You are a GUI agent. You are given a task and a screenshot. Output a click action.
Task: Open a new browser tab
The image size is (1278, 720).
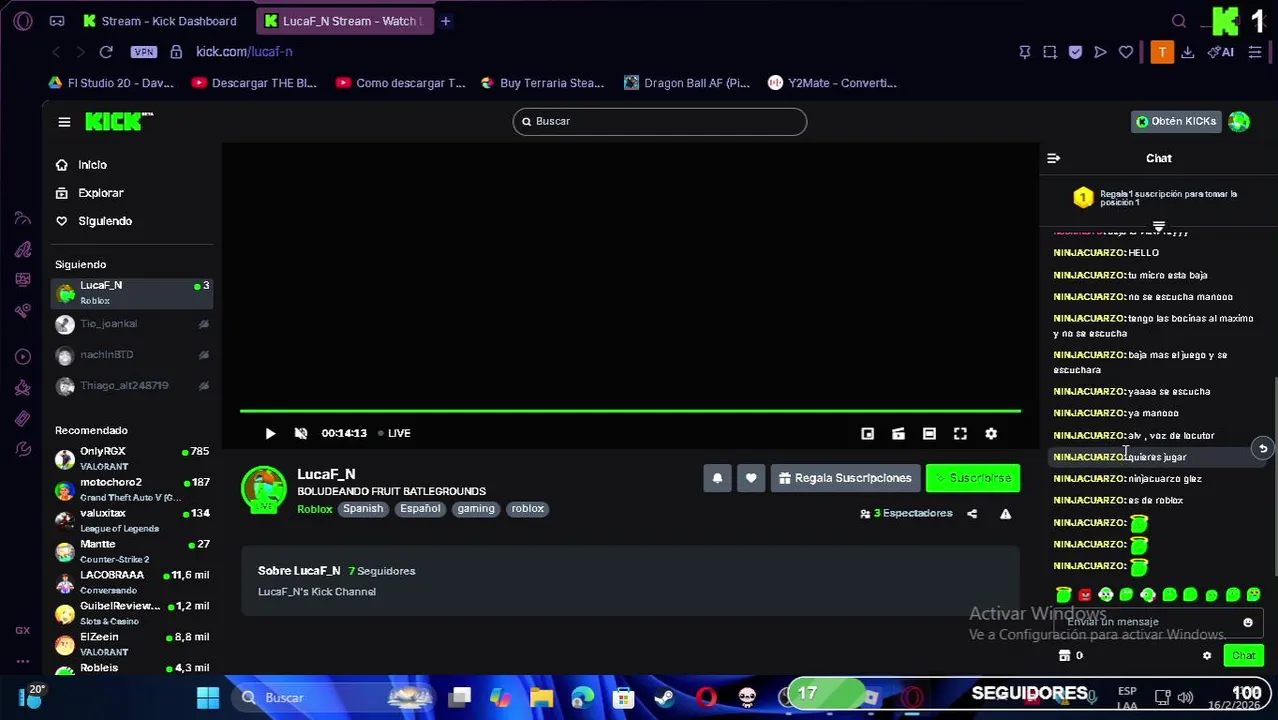coord(446,21)
